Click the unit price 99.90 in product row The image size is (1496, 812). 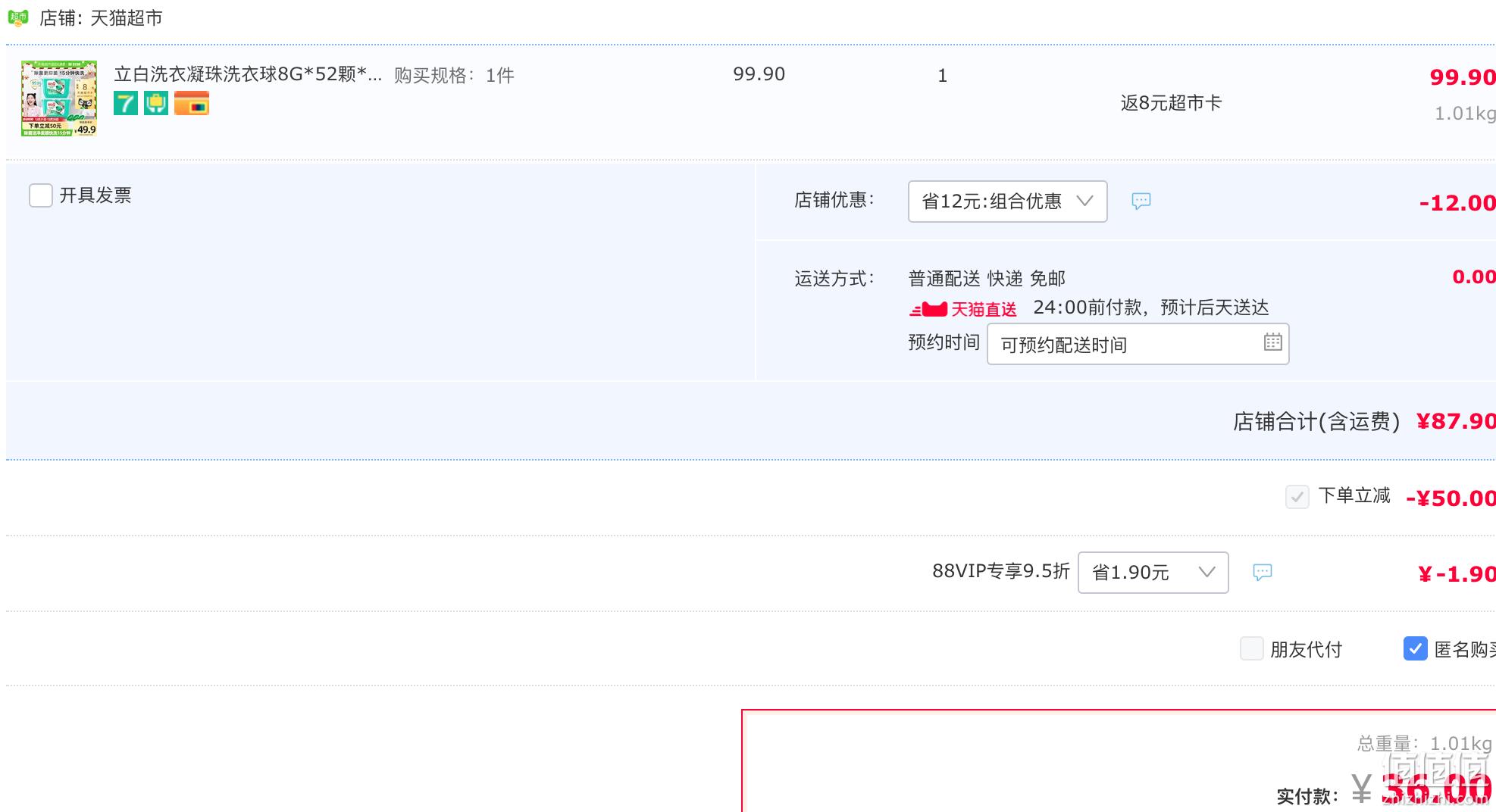[x=759, y=74]
